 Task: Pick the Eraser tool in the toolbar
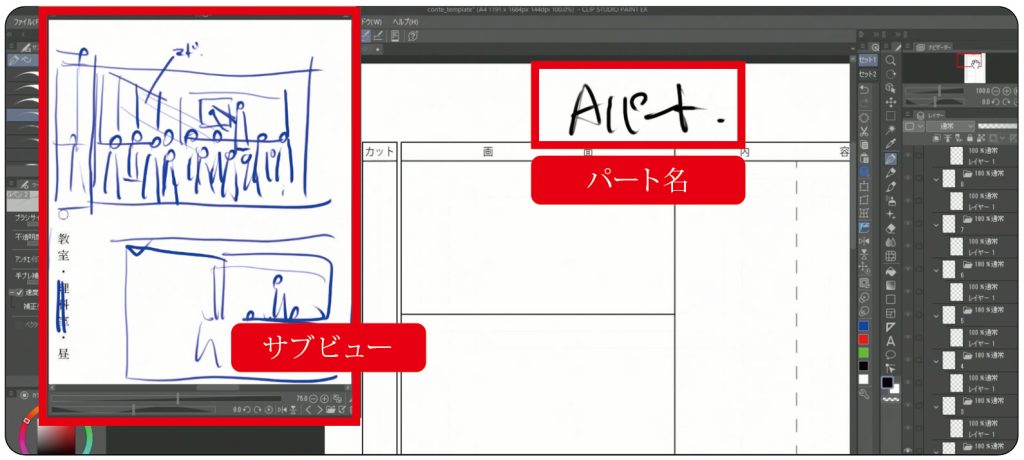tap(890, 227)
